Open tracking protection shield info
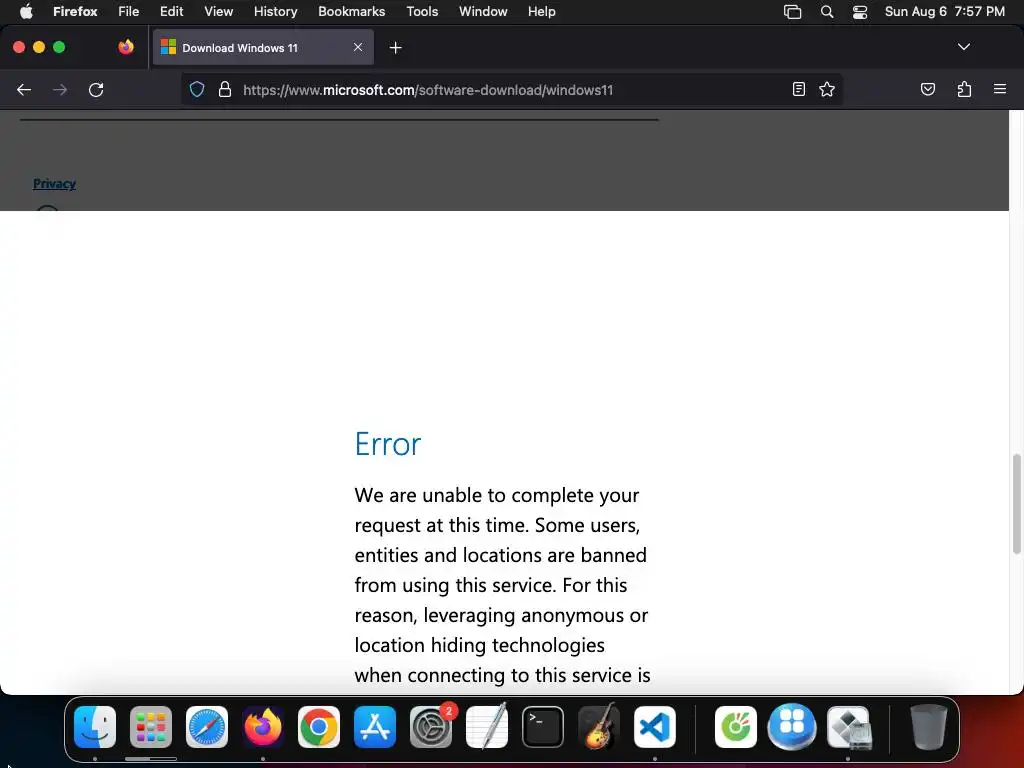Screen dimensions: 1024x768 click(197, 89)
